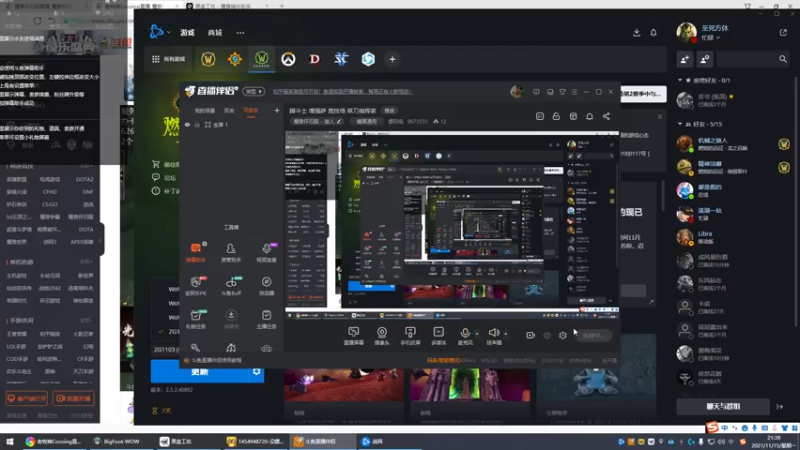Open 主播任务 tool
The width and height of the screenshot is (800, 450).
pyautogui.click(x=266, y=319)
